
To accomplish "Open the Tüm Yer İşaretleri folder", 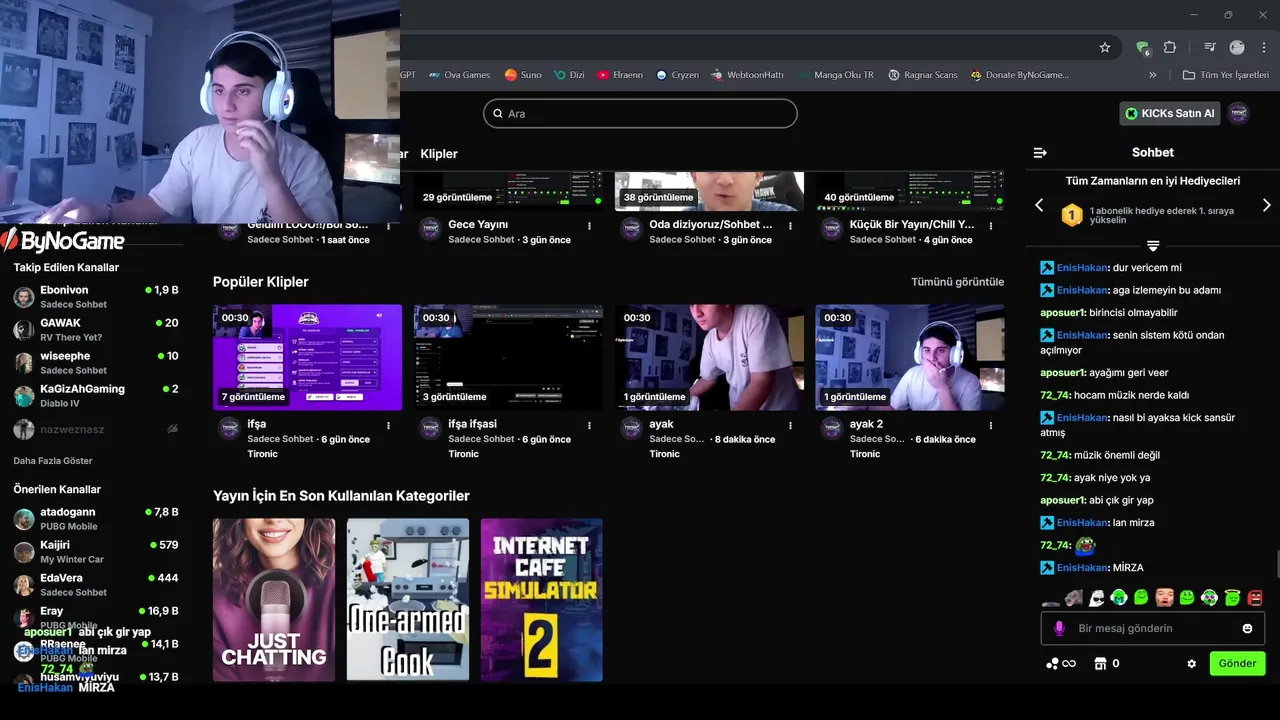I will pos(1225,75).
